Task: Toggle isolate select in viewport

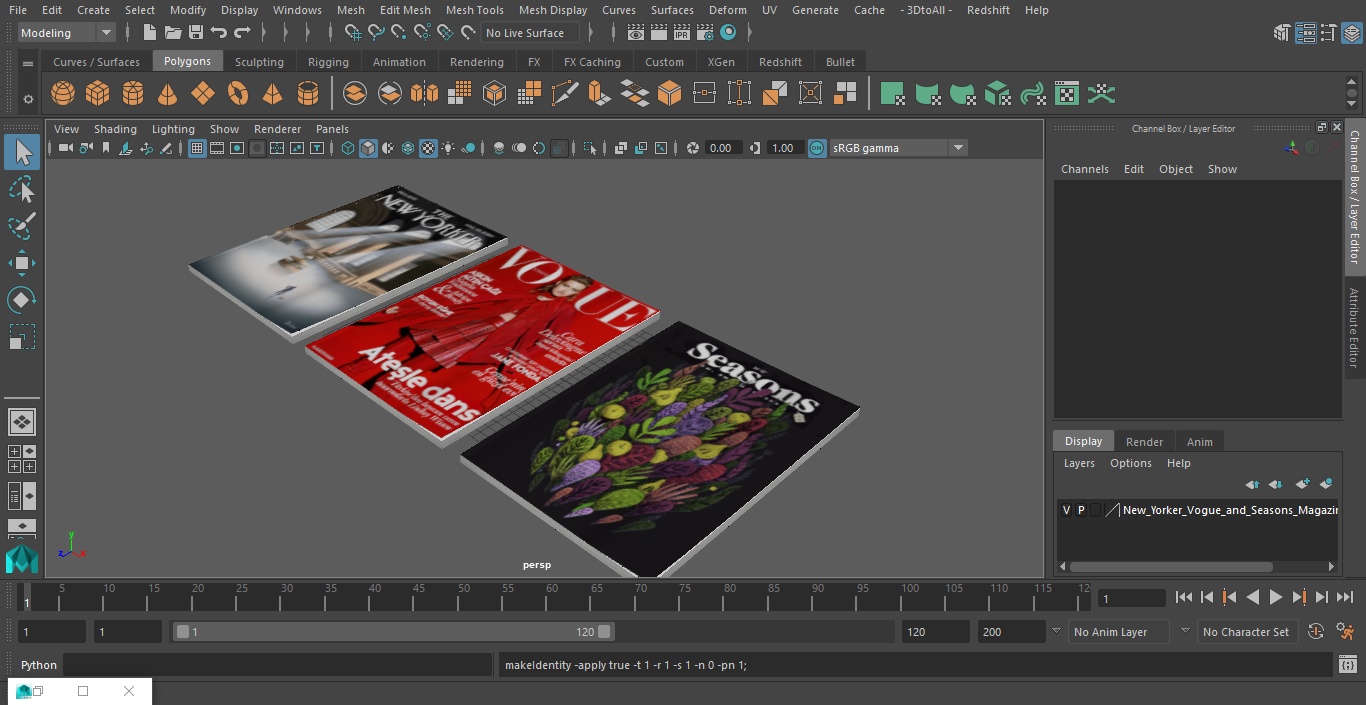Action: tap(590, 148)
